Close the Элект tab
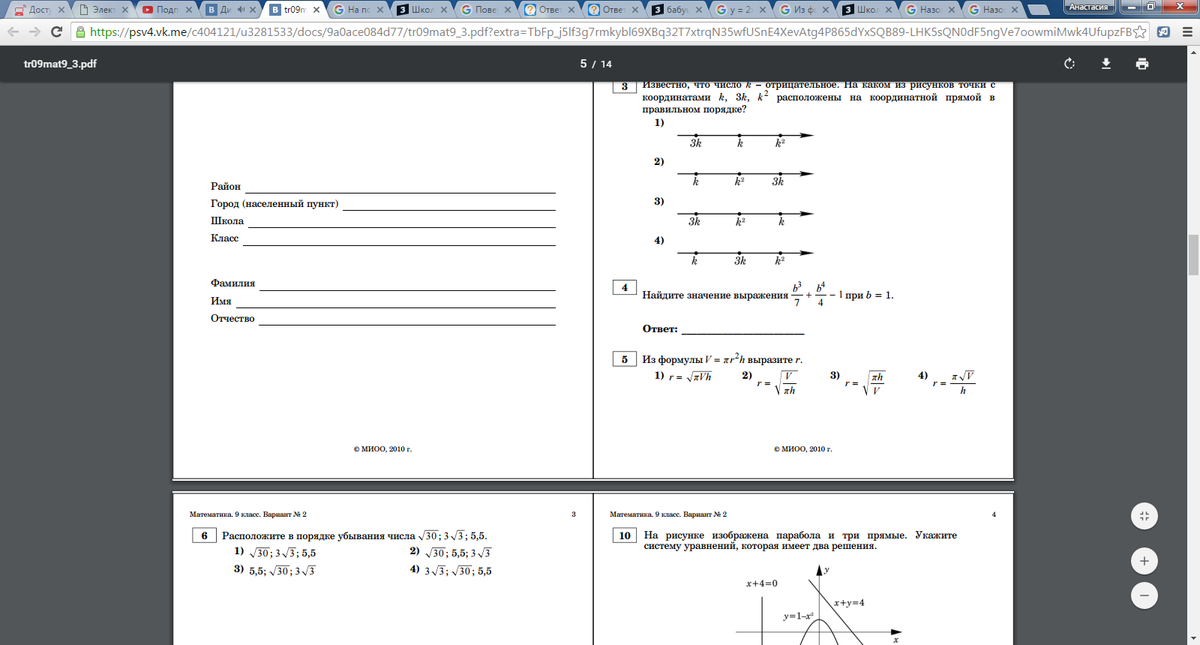The height and width of the screenshot is (645, 1200). pos(126,10)
